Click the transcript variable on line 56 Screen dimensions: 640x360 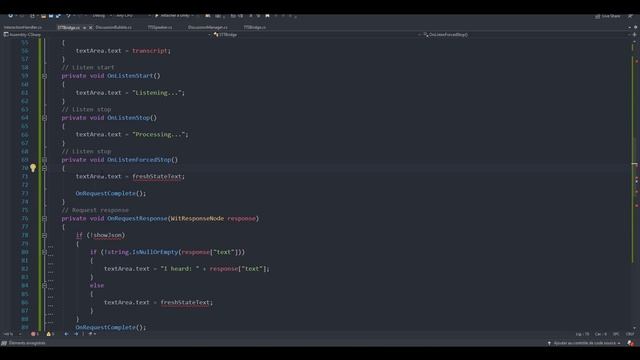click(149, 51)
